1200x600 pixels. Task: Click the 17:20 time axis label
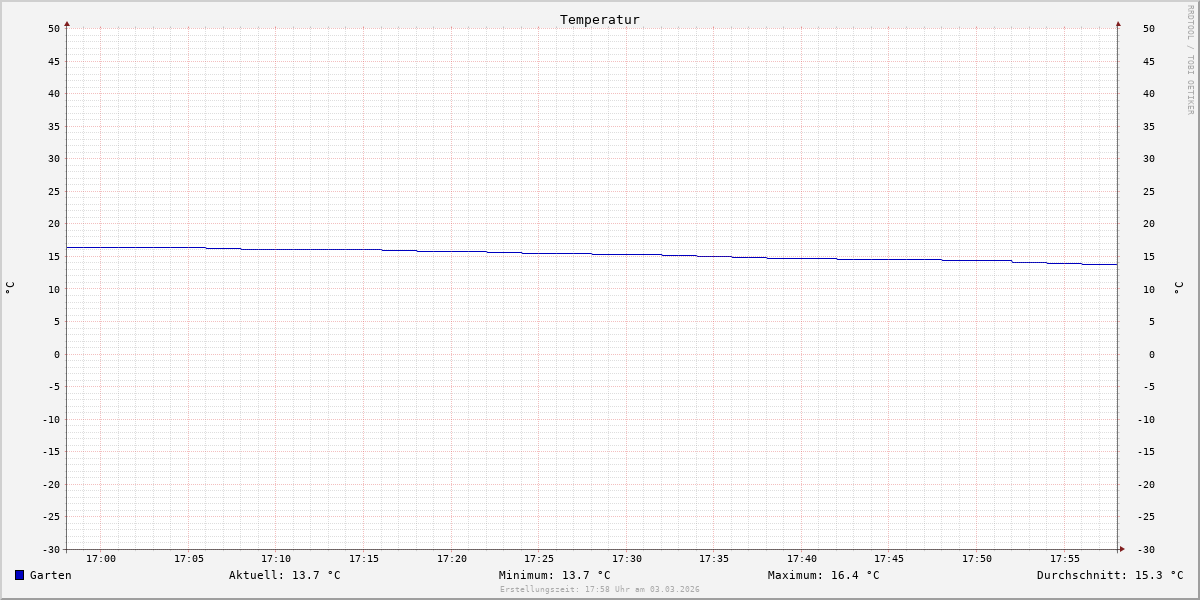[452, 559]
